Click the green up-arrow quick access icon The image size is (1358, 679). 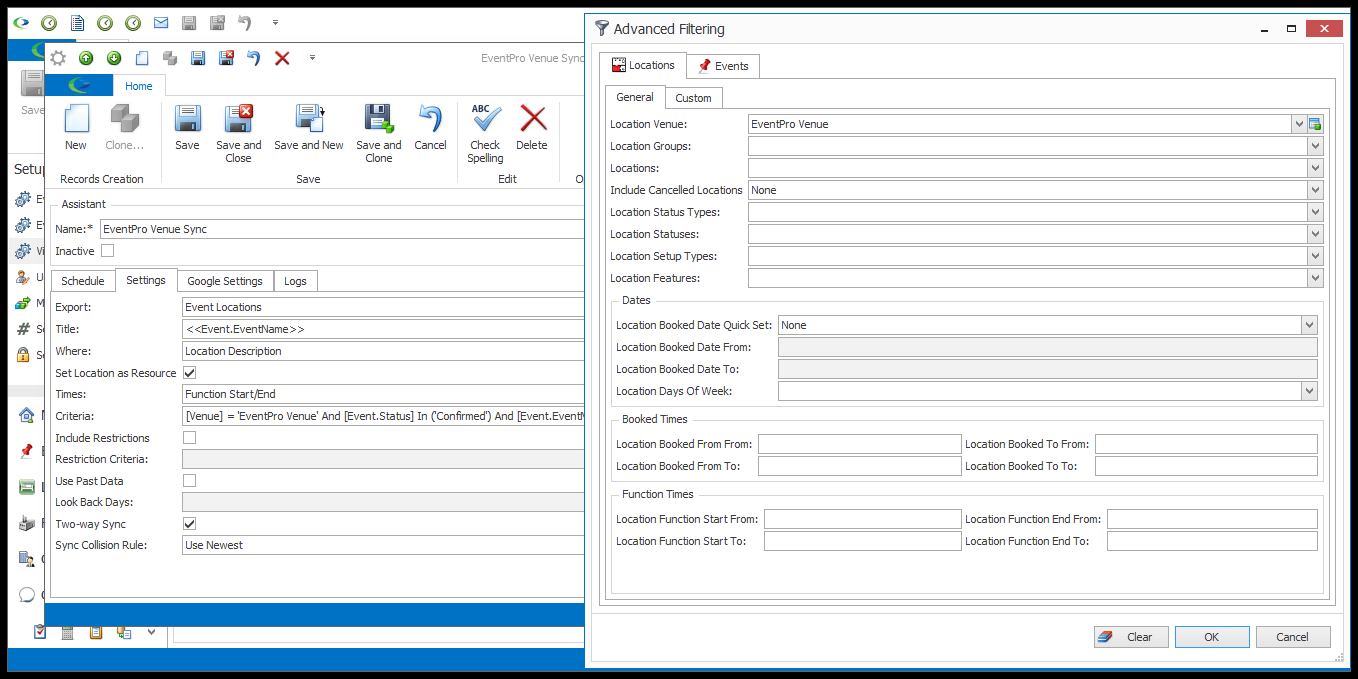click(x=86, y=58)
